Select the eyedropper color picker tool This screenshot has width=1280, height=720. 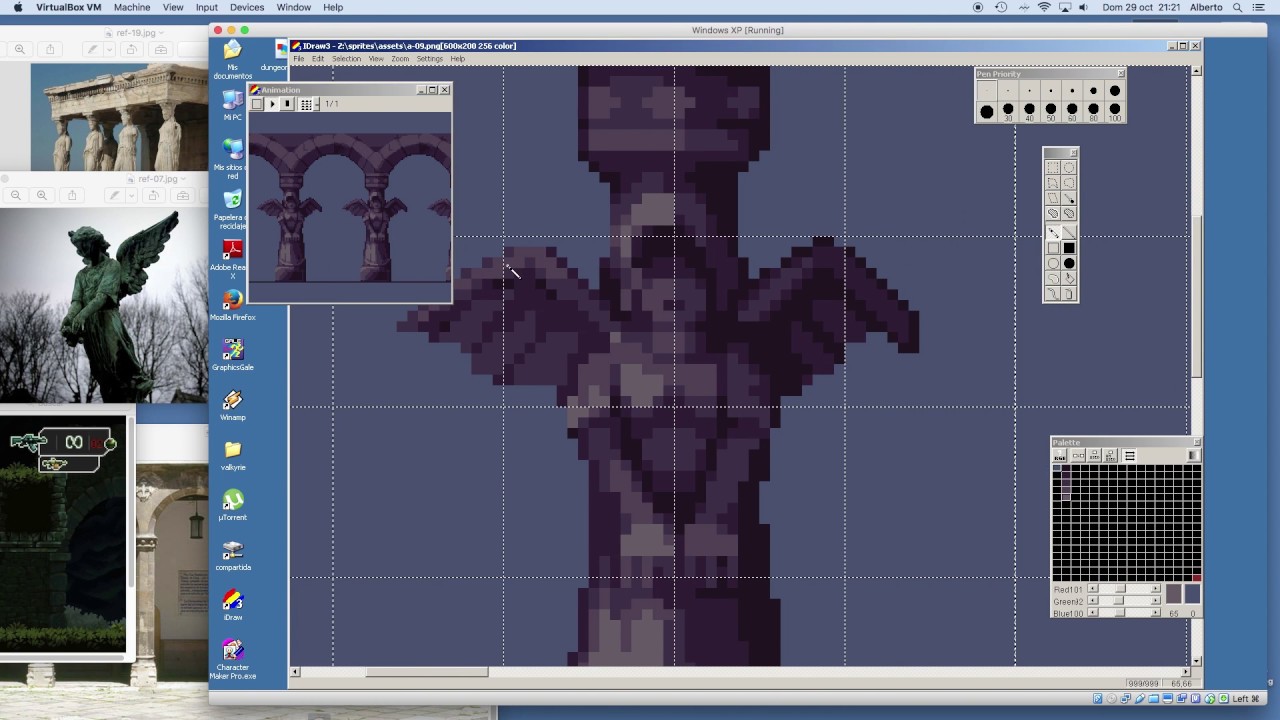1069,198
